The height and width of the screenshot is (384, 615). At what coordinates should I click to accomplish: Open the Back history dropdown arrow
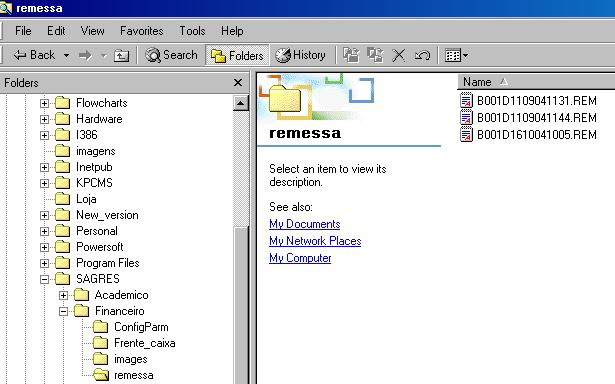click(x=66, y=55)
